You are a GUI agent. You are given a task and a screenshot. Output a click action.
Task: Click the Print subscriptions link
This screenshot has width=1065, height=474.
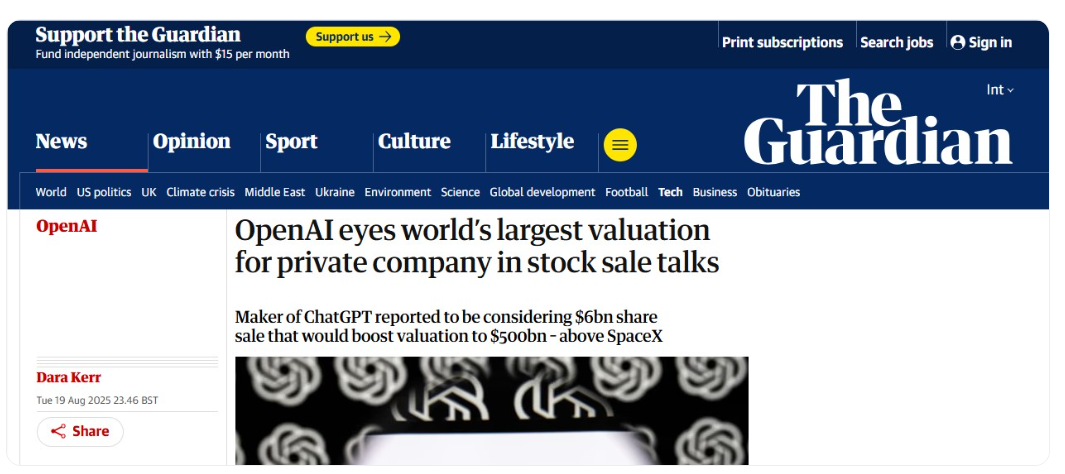point(782,42)
